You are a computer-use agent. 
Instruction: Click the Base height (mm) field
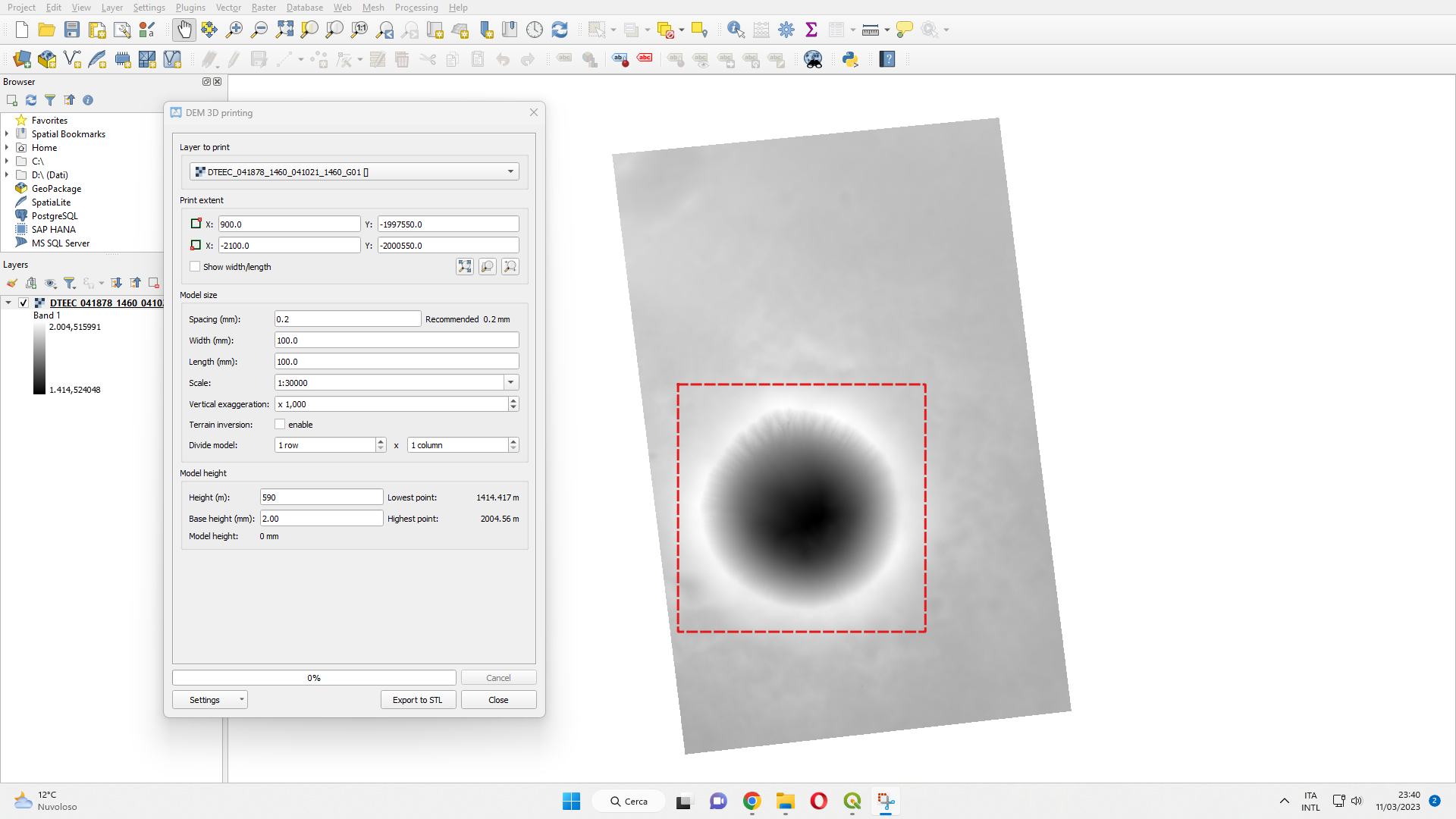click(x=322, y=518)
